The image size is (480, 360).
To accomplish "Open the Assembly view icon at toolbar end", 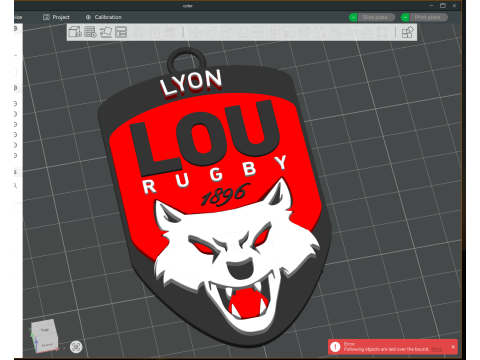I will tap(407, 32).
